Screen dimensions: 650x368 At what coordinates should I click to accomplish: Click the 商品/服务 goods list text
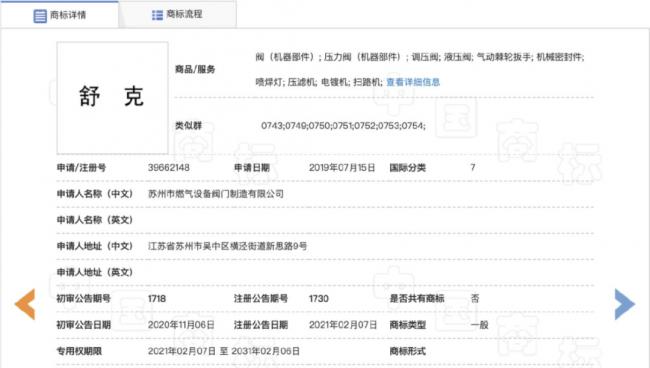(x=420, y=69)
